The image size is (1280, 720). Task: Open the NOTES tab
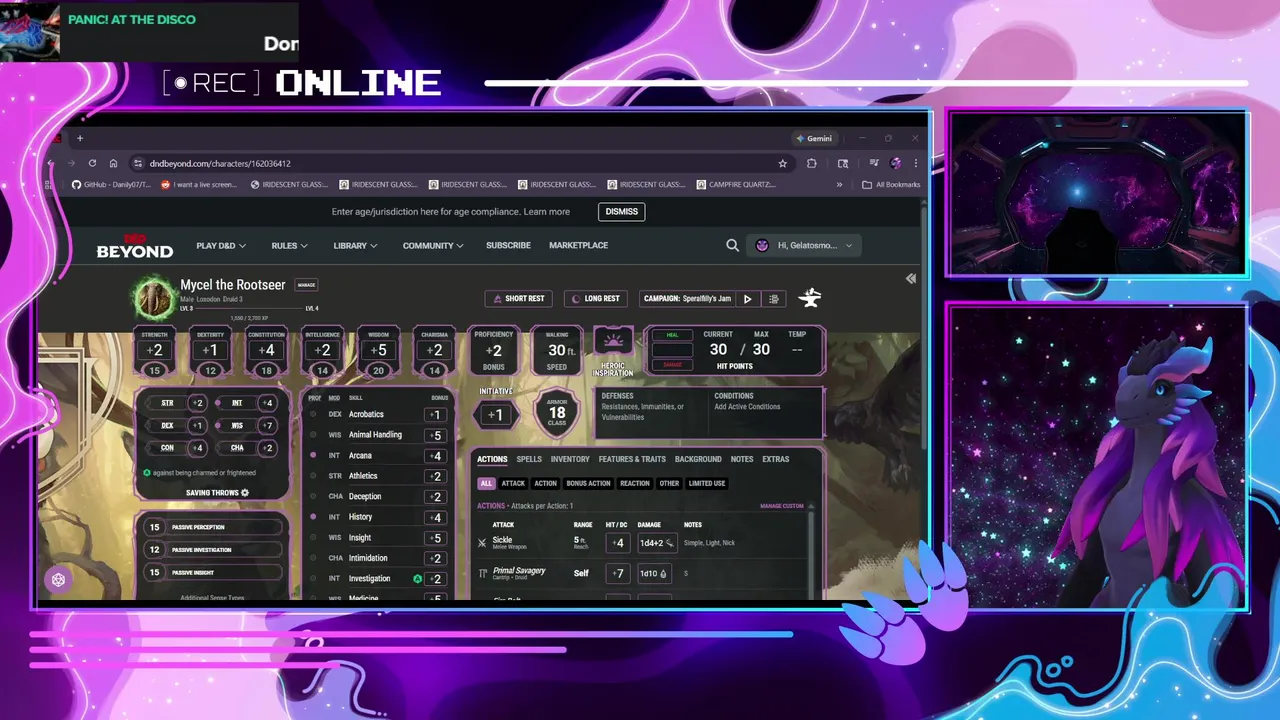(742, 459)
